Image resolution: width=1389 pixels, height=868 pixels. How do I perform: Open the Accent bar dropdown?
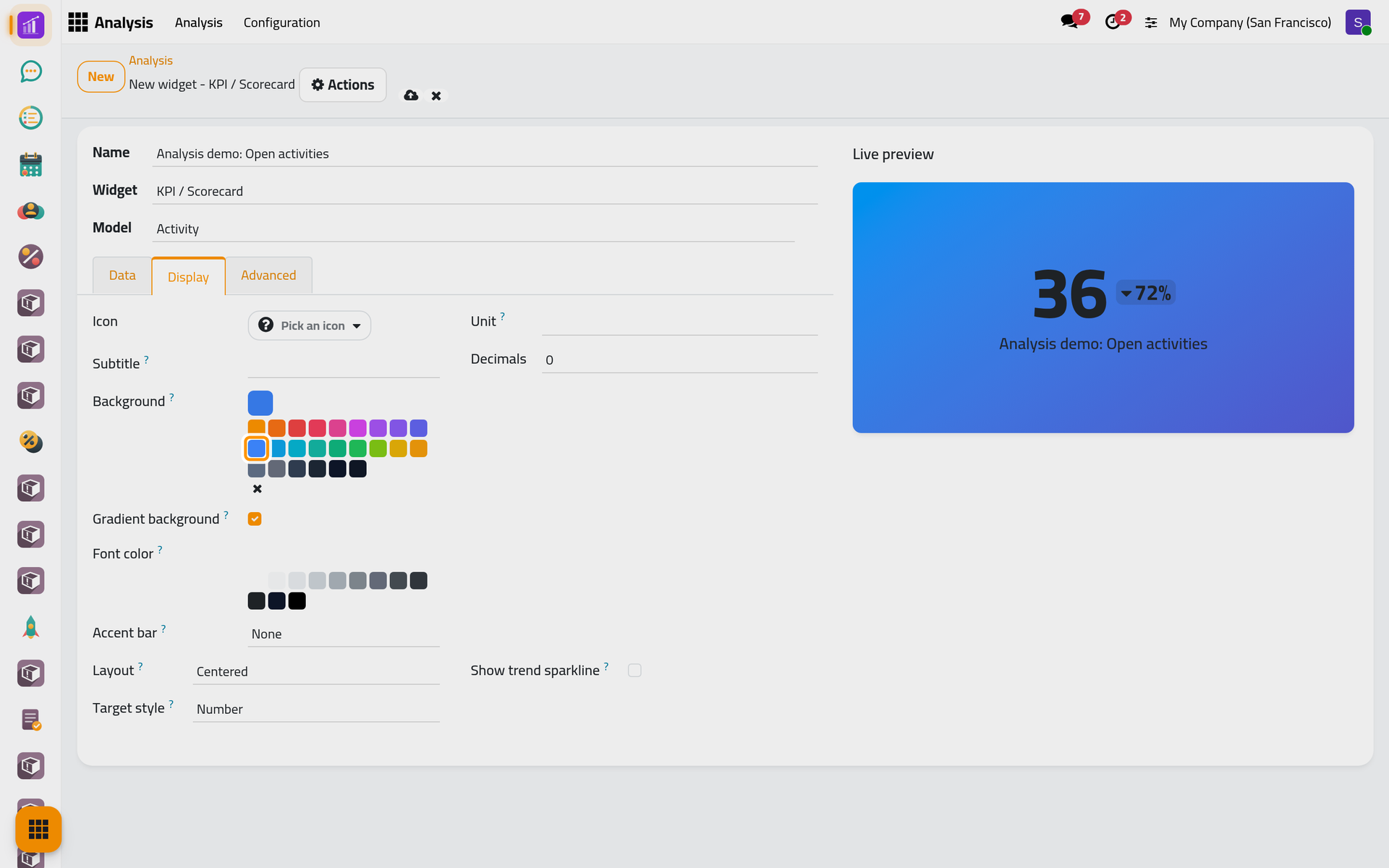click(344, 634)
